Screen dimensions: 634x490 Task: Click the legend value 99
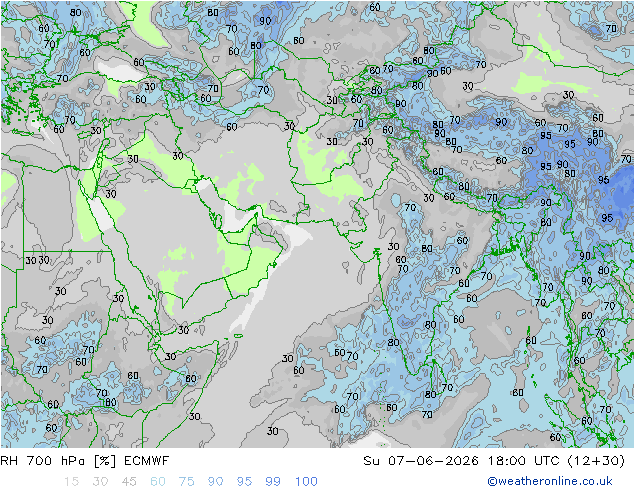click(x=273, y=481)
